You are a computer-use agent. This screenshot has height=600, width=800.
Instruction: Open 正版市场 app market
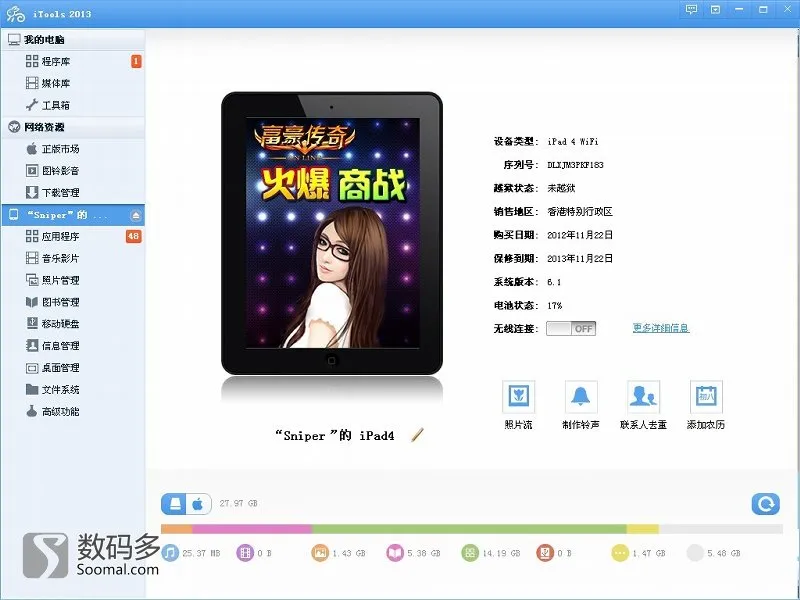tap(72, 149)
